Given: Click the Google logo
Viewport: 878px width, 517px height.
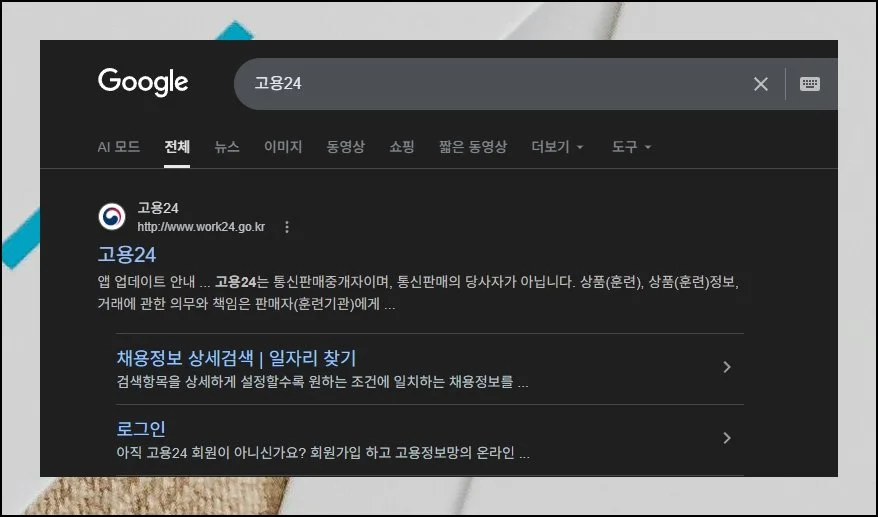Looking at the screenshot, I should click(143, 82).
